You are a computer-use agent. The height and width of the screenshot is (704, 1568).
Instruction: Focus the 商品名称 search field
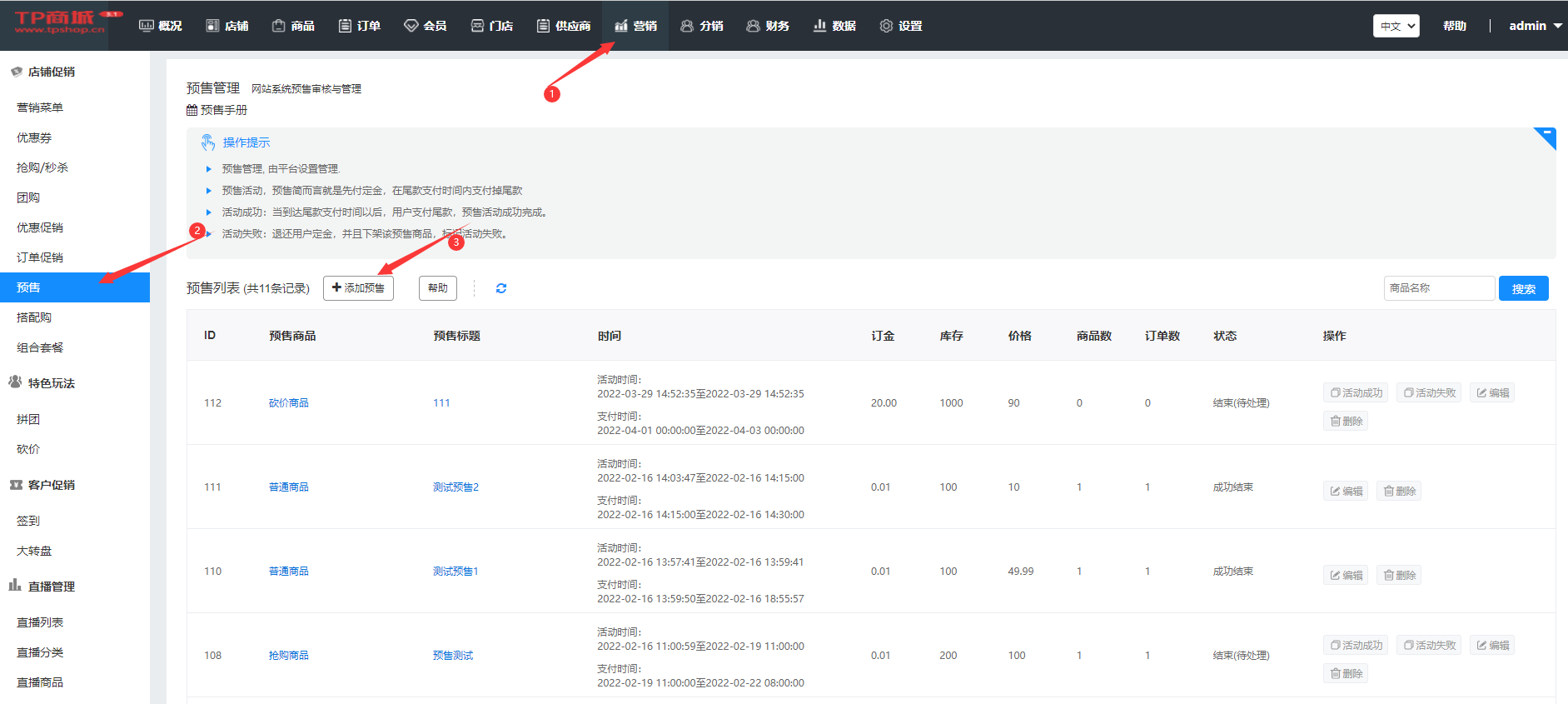[x=1438, y=288]
